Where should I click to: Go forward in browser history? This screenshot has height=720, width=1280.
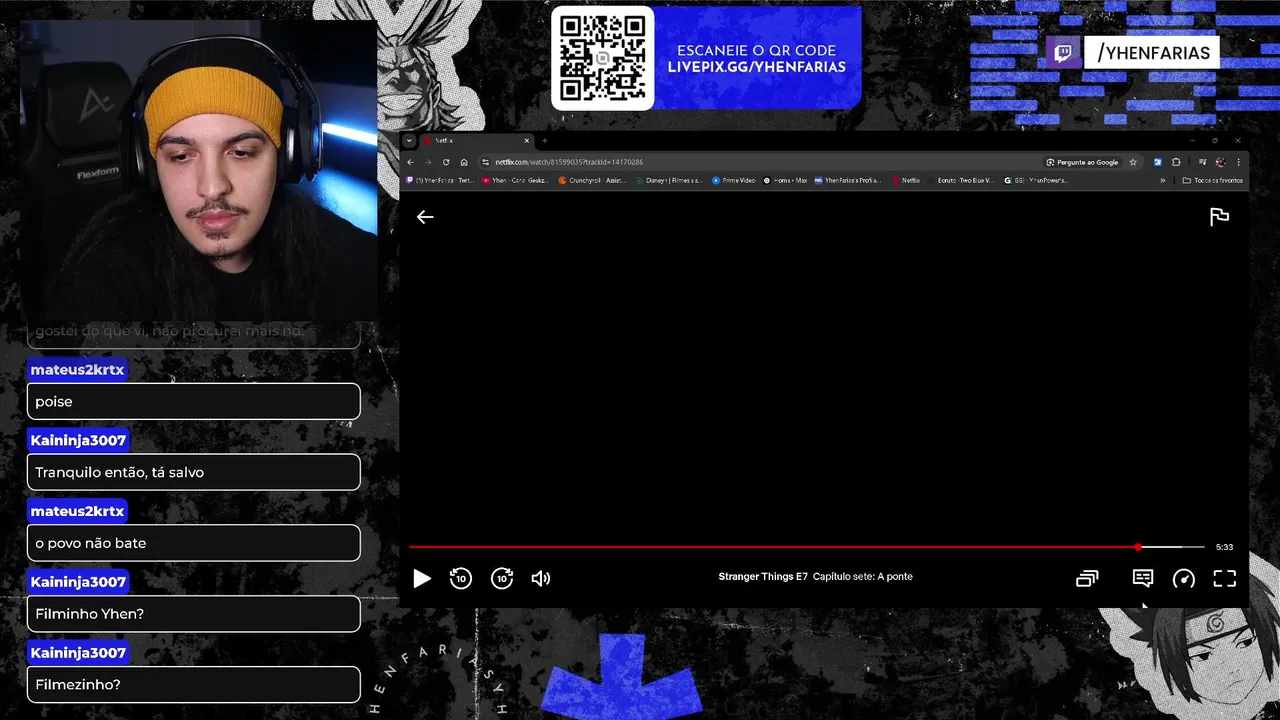[x=428, y=162]
